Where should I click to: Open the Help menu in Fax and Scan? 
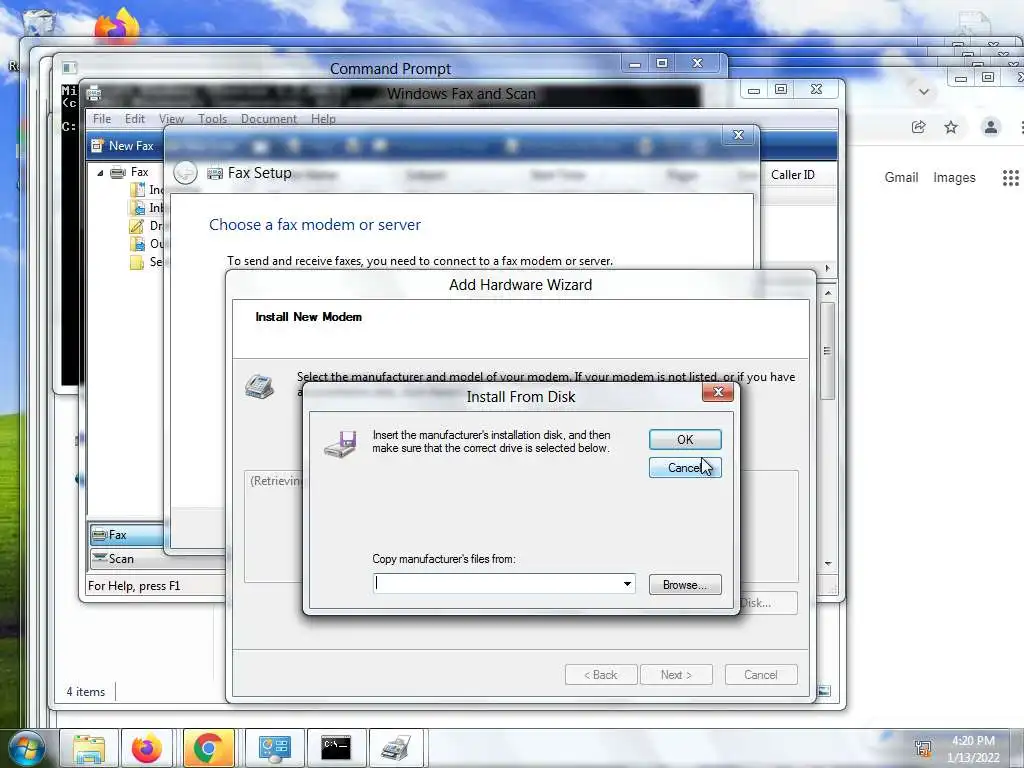[x=323, y=119]
